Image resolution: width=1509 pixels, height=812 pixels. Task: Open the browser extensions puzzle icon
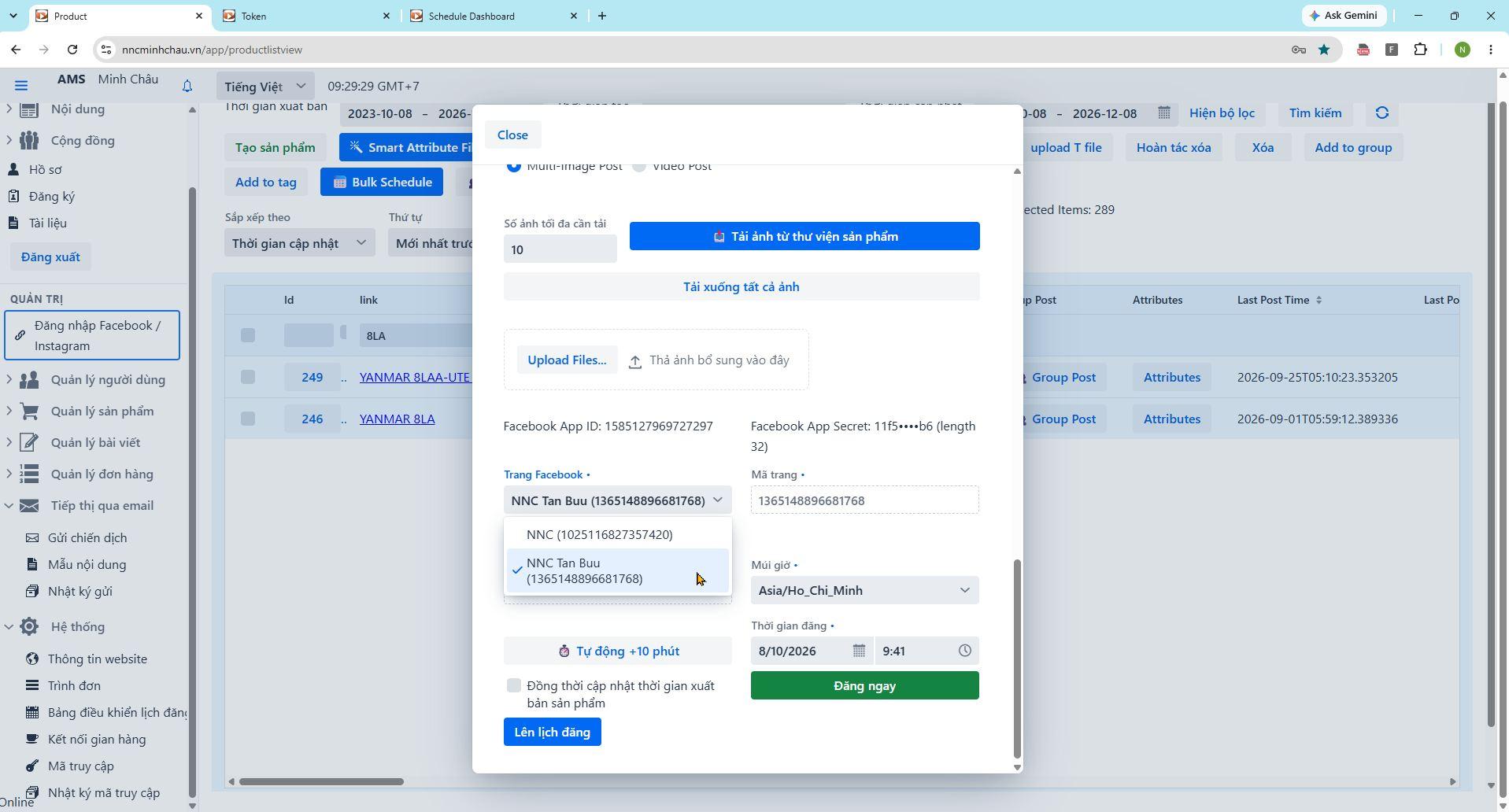(x=1420, y=50)
